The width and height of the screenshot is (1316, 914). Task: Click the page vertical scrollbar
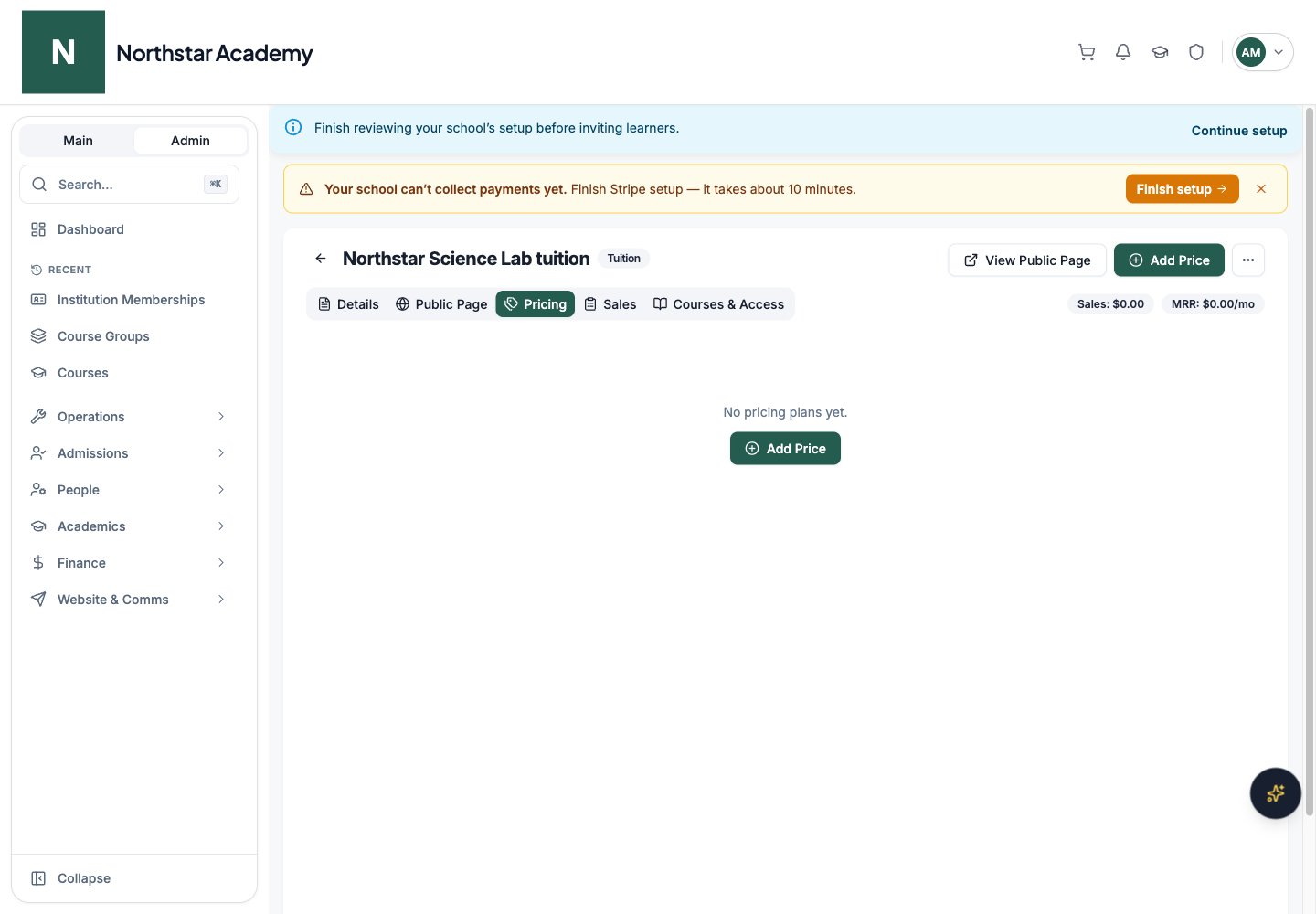[x=1310, y=462]
